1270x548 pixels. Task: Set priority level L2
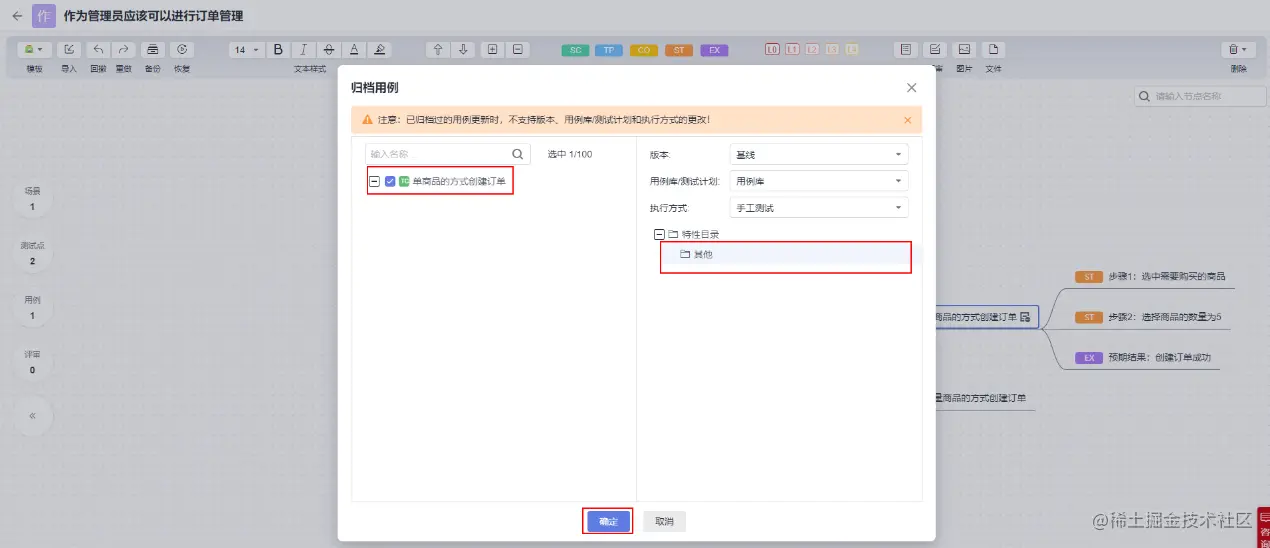812,49
